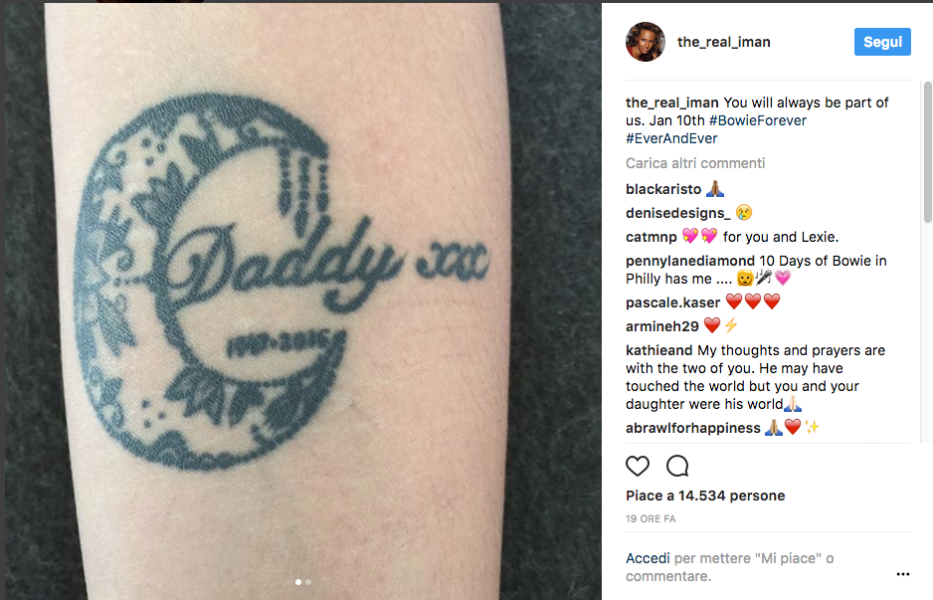
Task: Visit pascale.kaser profile
Action: pos(672,302)
